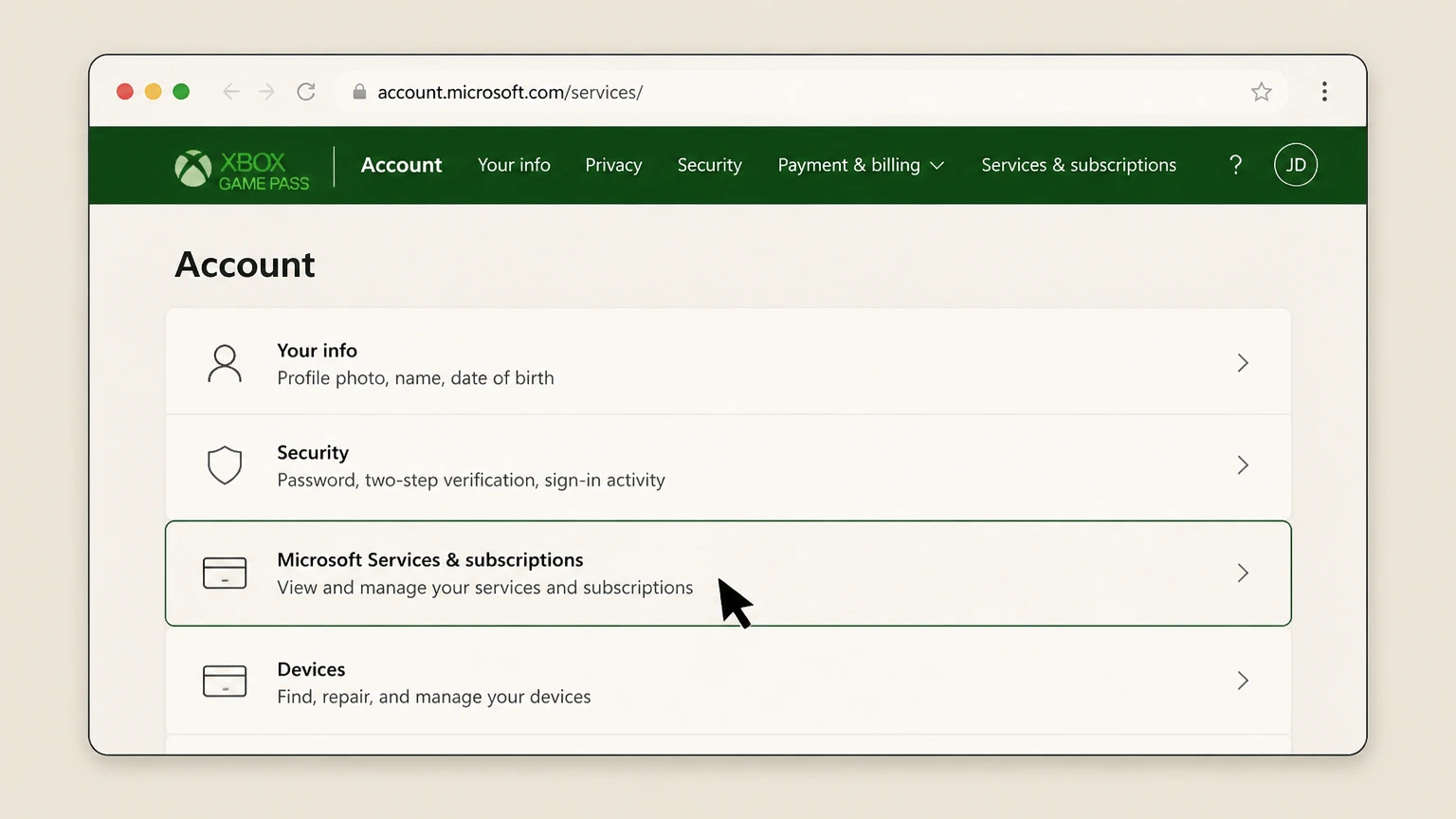The image size is (1456, 819).
Task: Click 'Profile photo, name, date of birth' text
Action: [x=415, y=378]
